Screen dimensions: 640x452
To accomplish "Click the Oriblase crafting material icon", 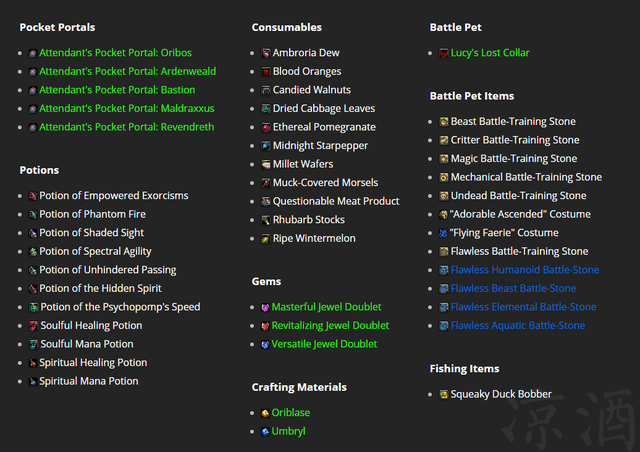I will coord(265,413).
